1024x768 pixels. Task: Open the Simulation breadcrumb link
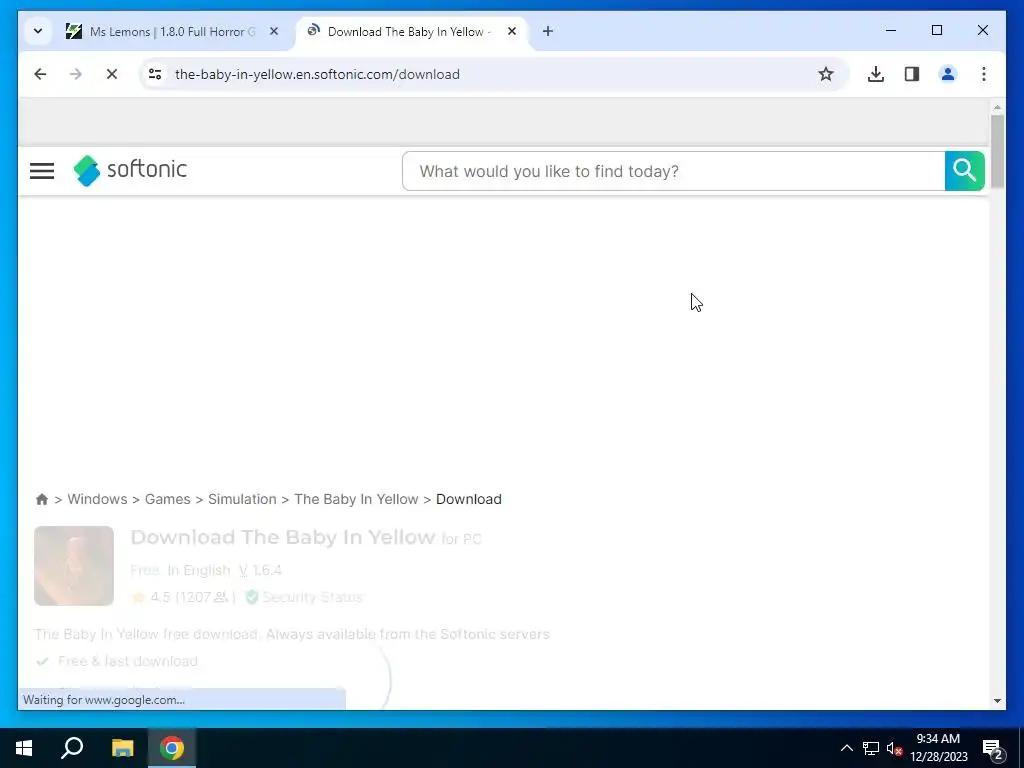242,499
